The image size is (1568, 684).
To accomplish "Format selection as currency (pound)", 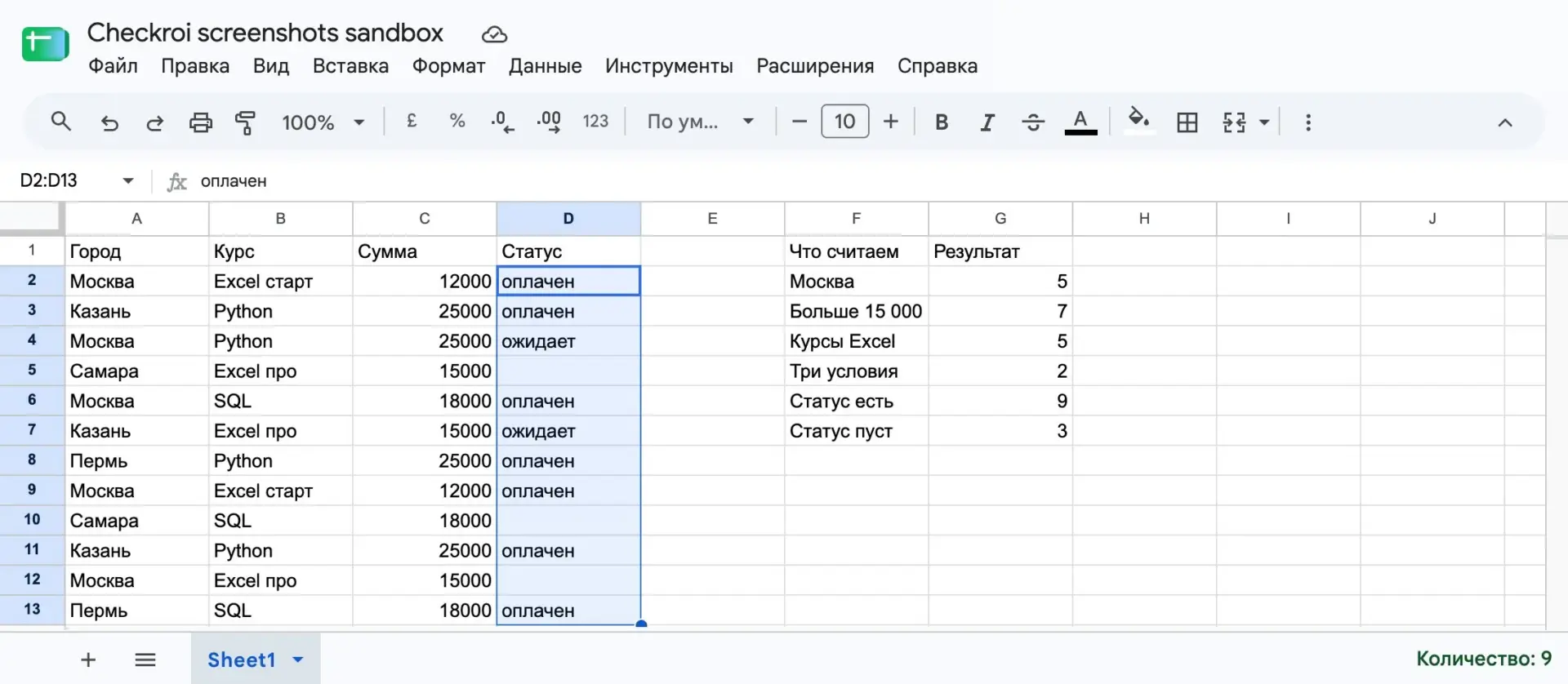I will click(x=412, y=122).
